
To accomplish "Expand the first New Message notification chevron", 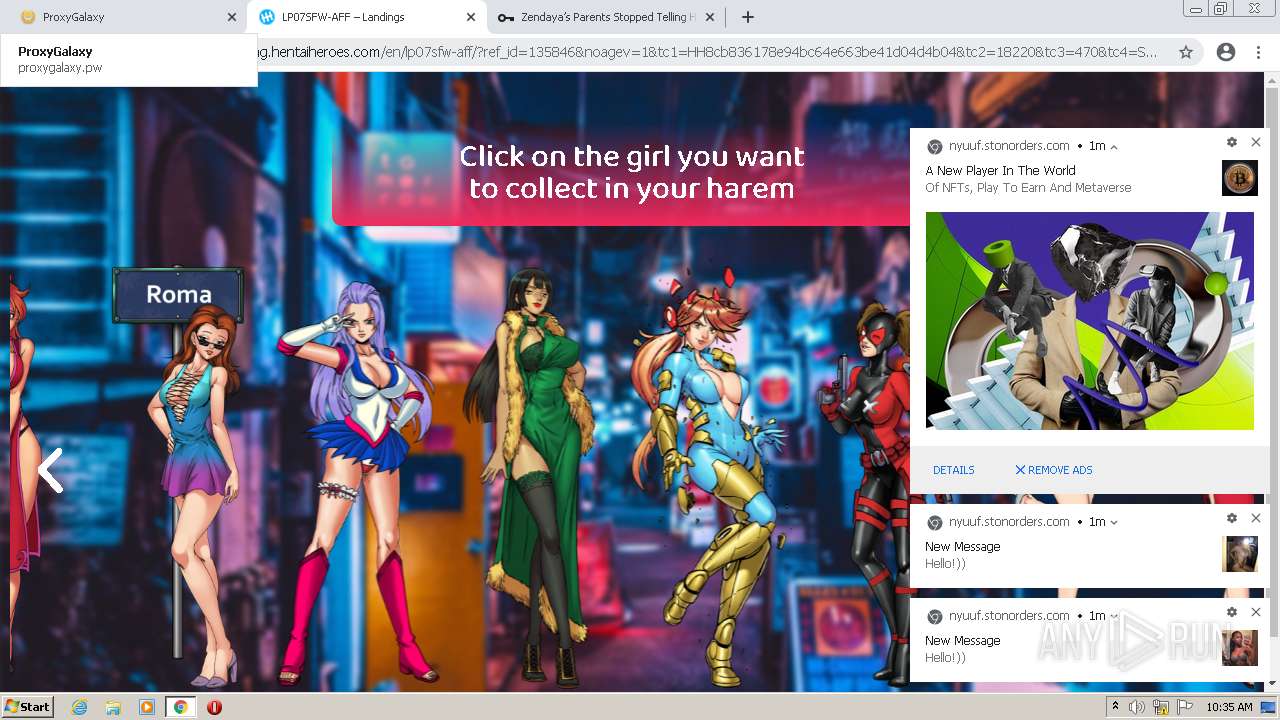I will click(x=1114, y=522).
